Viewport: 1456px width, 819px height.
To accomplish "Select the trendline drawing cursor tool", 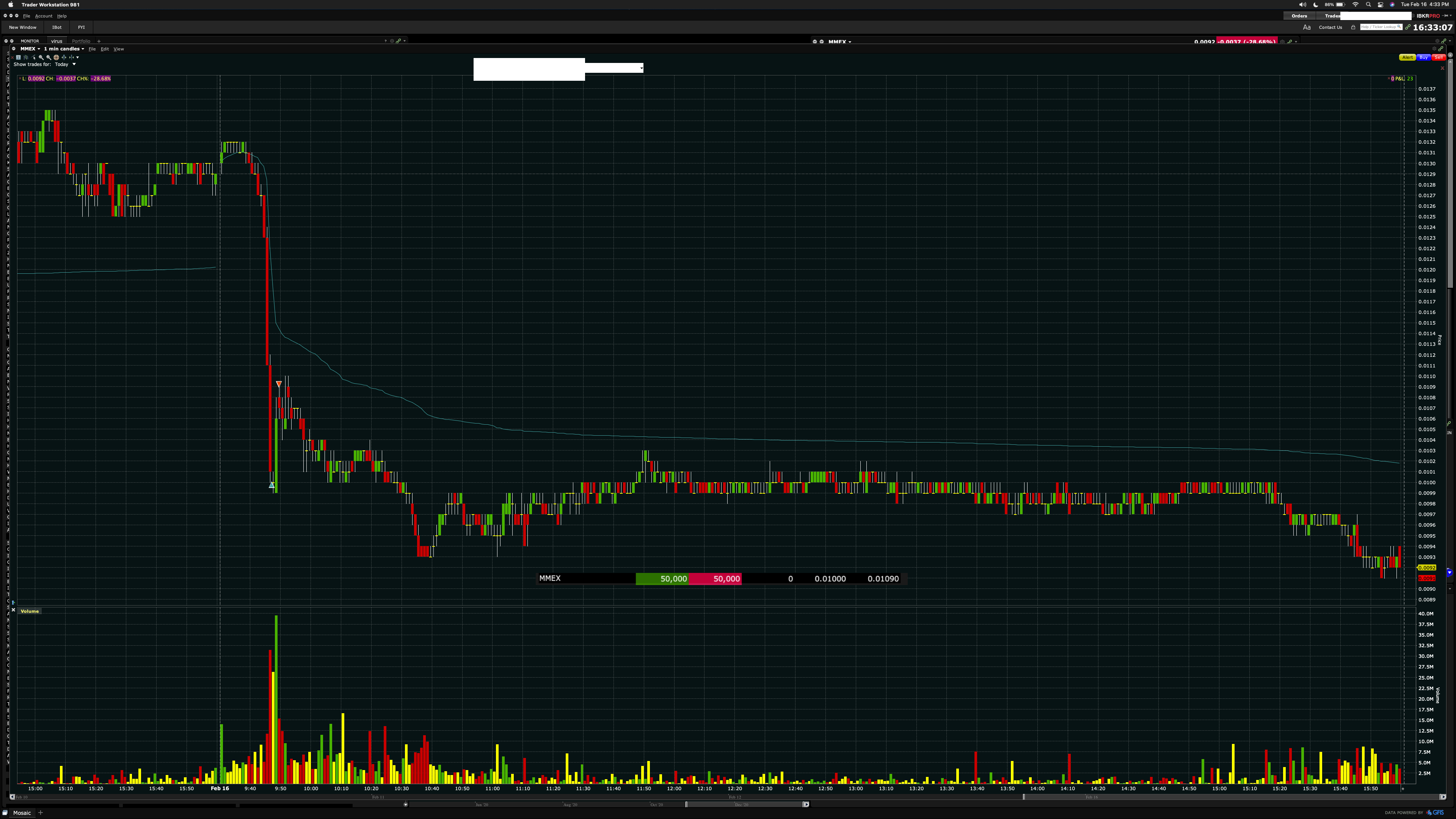I will click(34, 58).
